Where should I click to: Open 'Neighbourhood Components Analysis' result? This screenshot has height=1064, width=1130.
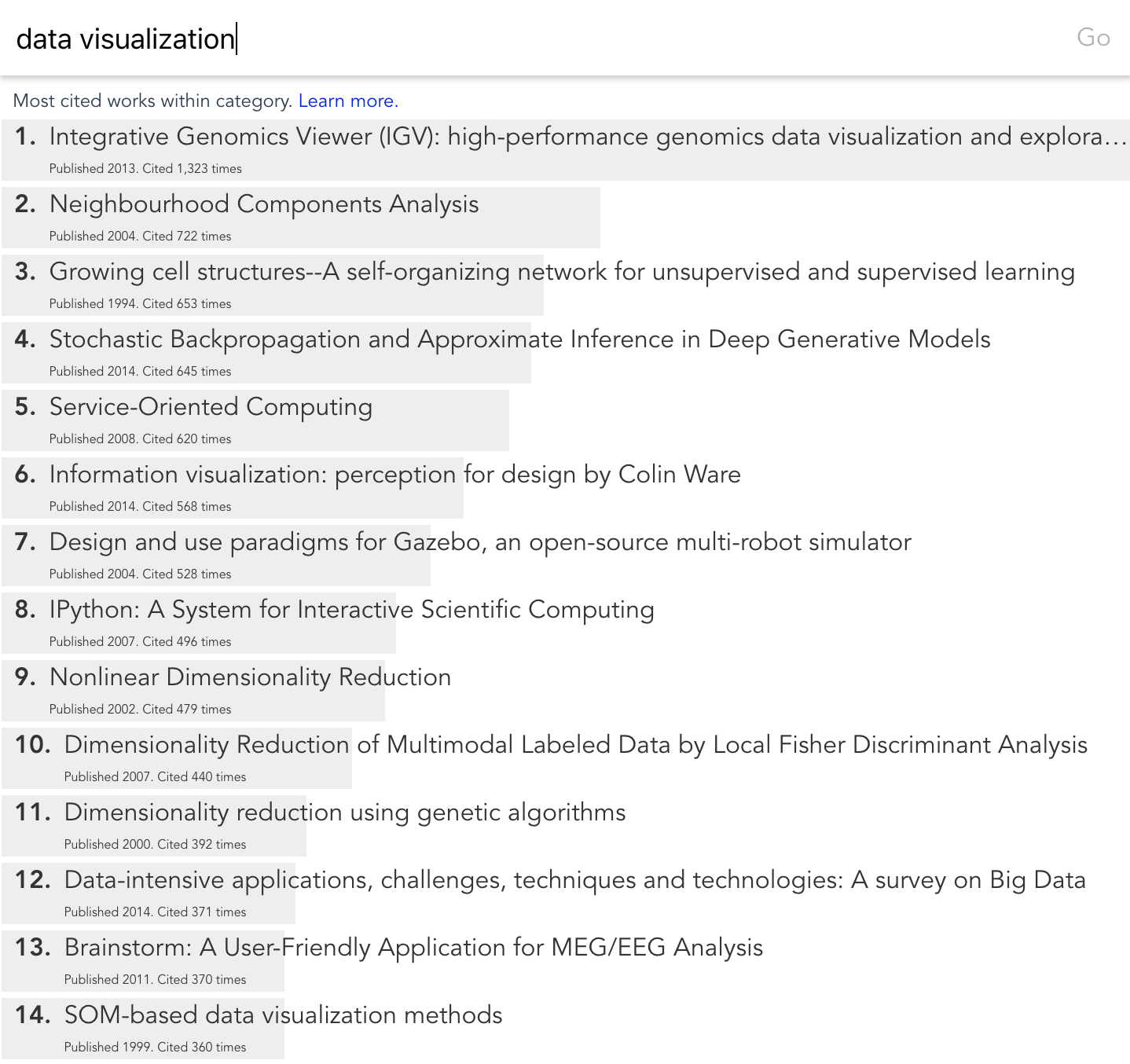tap(264, 204)
